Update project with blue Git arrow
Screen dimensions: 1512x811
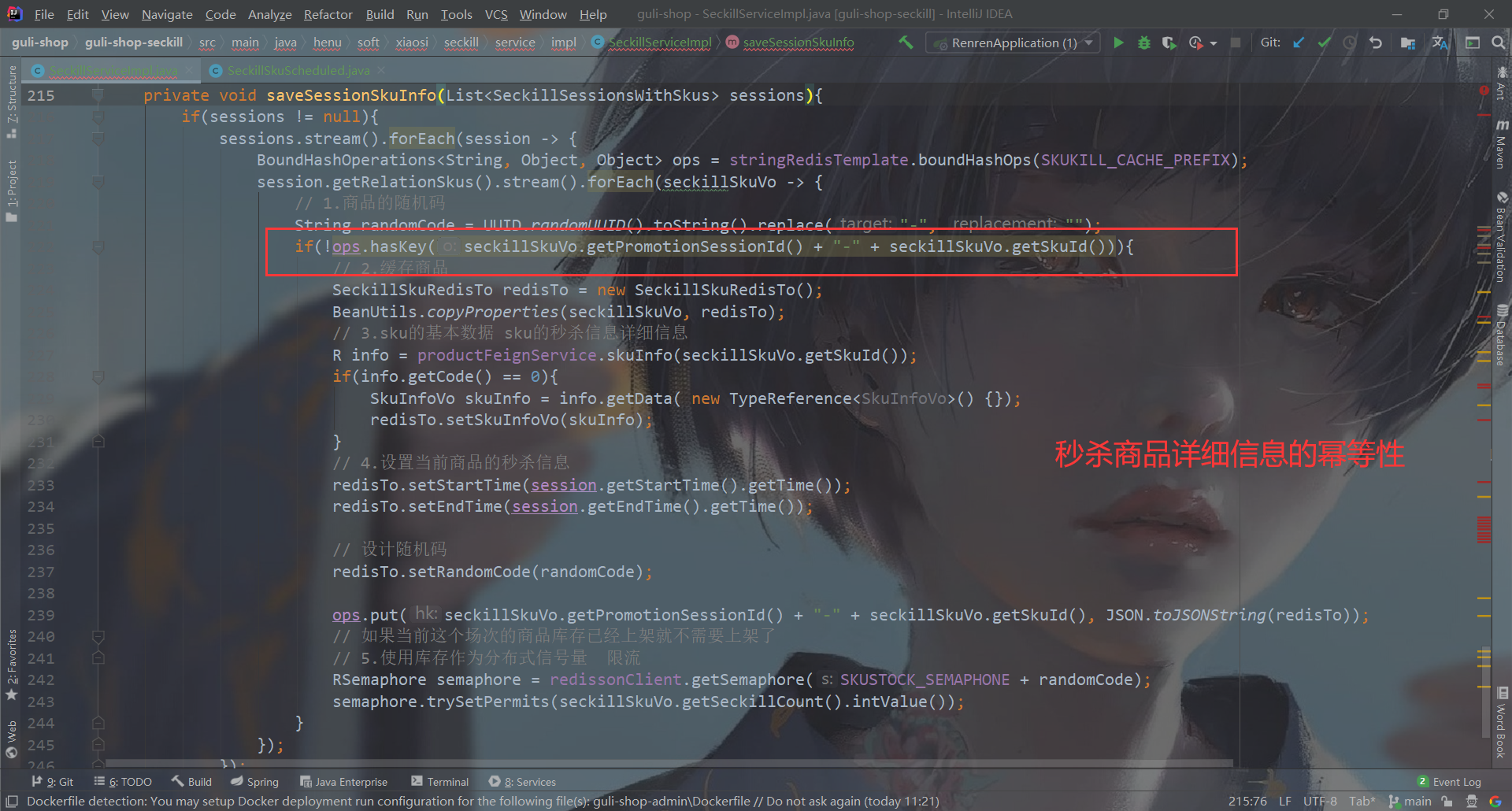pyautogui.click(x=1299, y=43)
